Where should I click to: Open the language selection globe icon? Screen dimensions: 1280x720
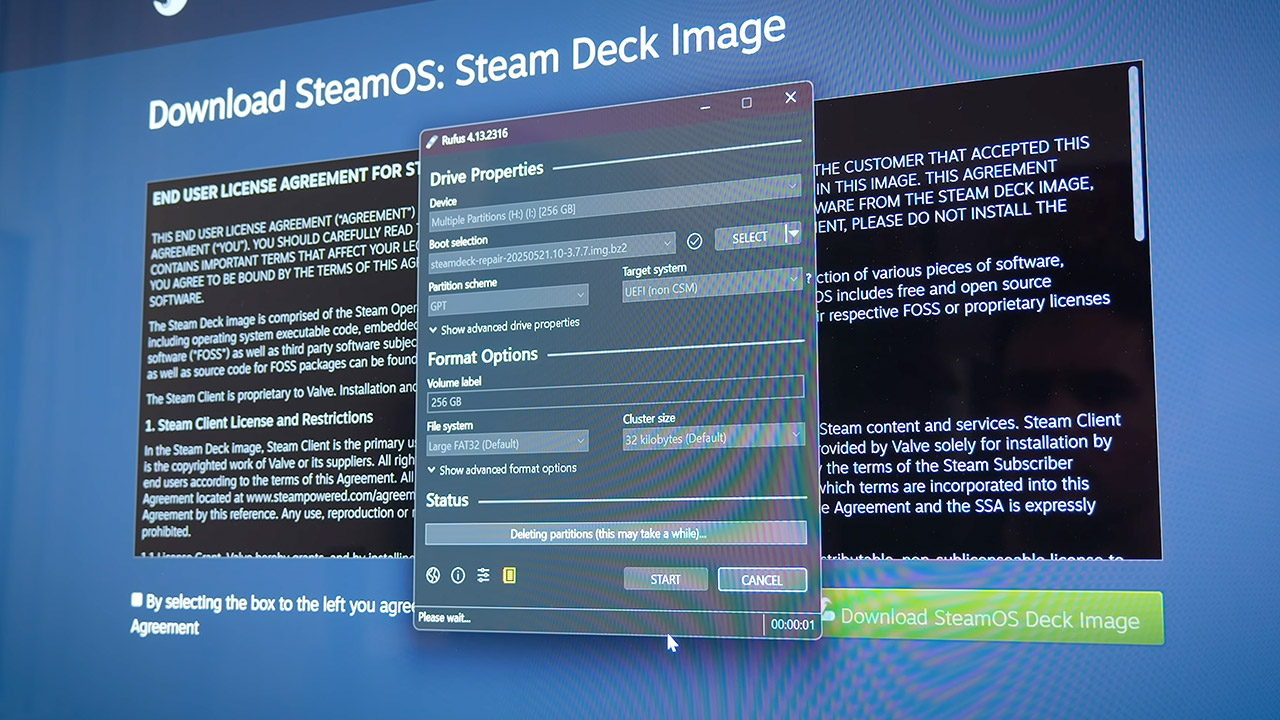click(433, 575)
